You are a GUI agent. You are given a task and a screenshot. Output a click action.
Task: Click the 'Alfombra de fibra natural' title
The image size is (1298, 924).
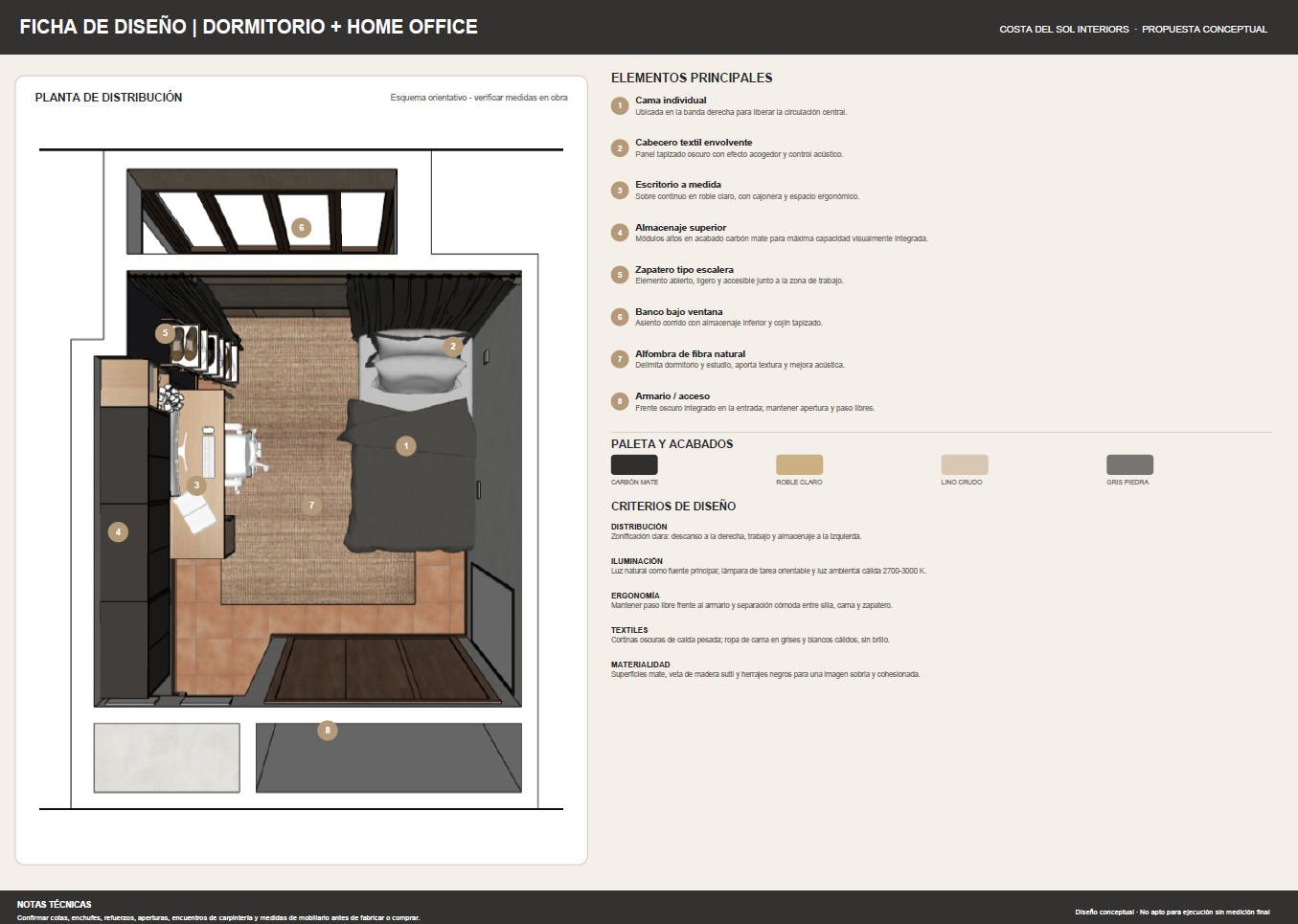690,353
